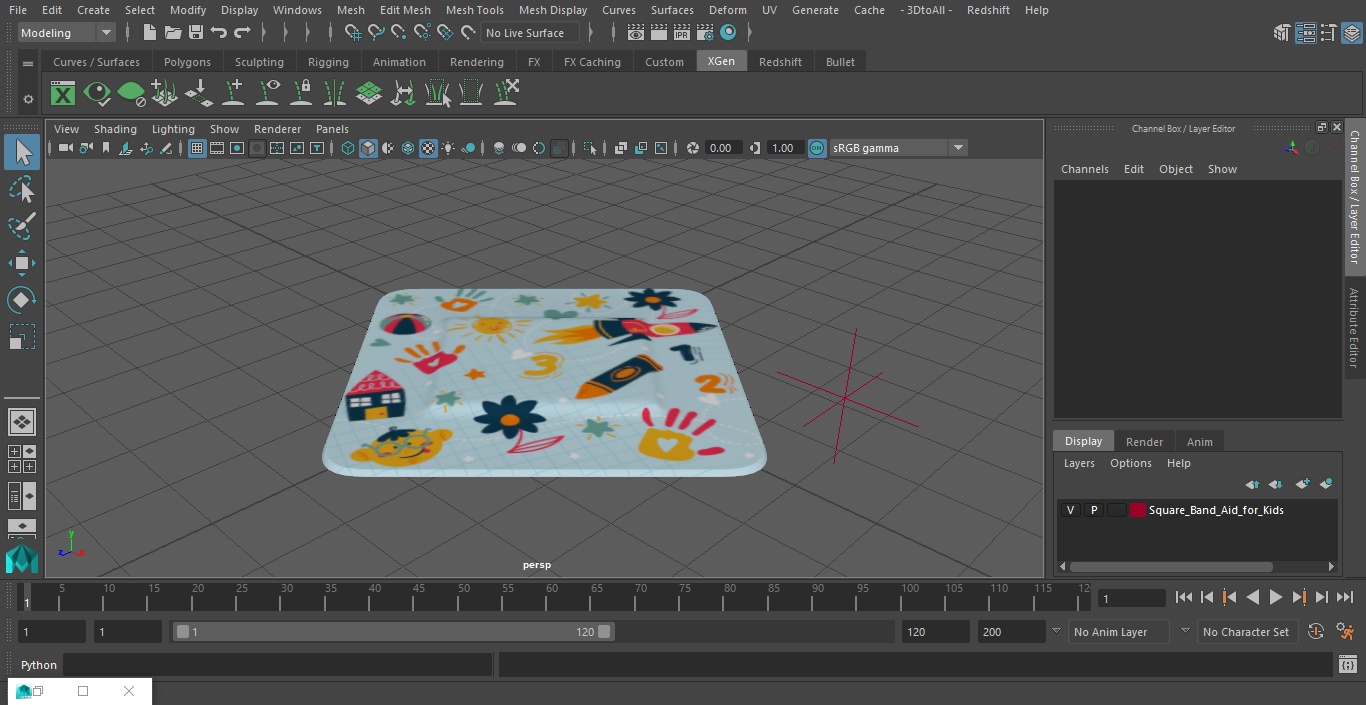This screenshot has width=1366, height=705.
Task: Click the Auto Keyframe toggle icon
Action: (1316, 631)
